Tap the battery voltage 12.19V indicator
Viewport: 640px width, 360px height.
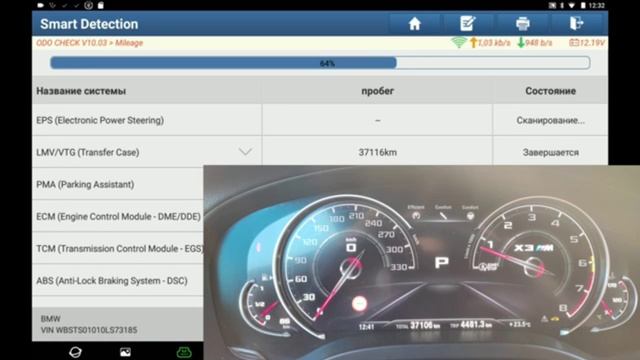coord(587,42)
